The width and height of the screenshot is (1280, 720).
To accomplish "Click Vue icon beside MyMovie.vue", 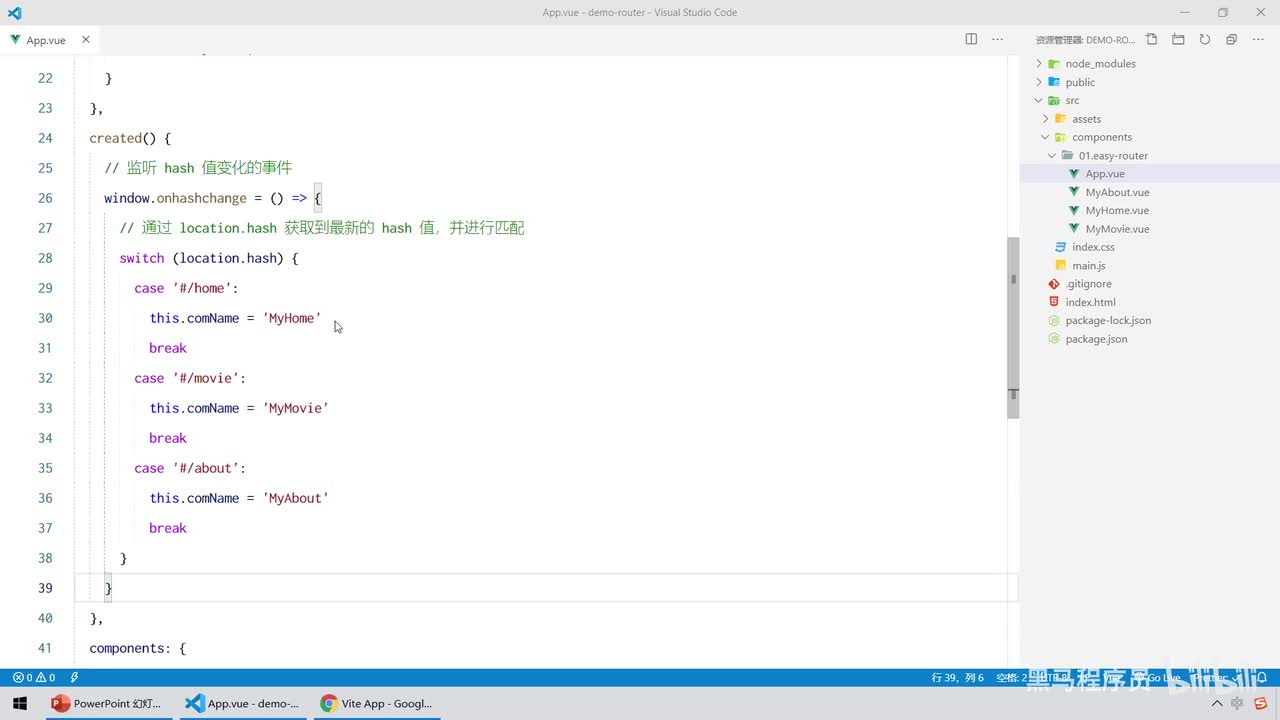I will click(1075, 229).
